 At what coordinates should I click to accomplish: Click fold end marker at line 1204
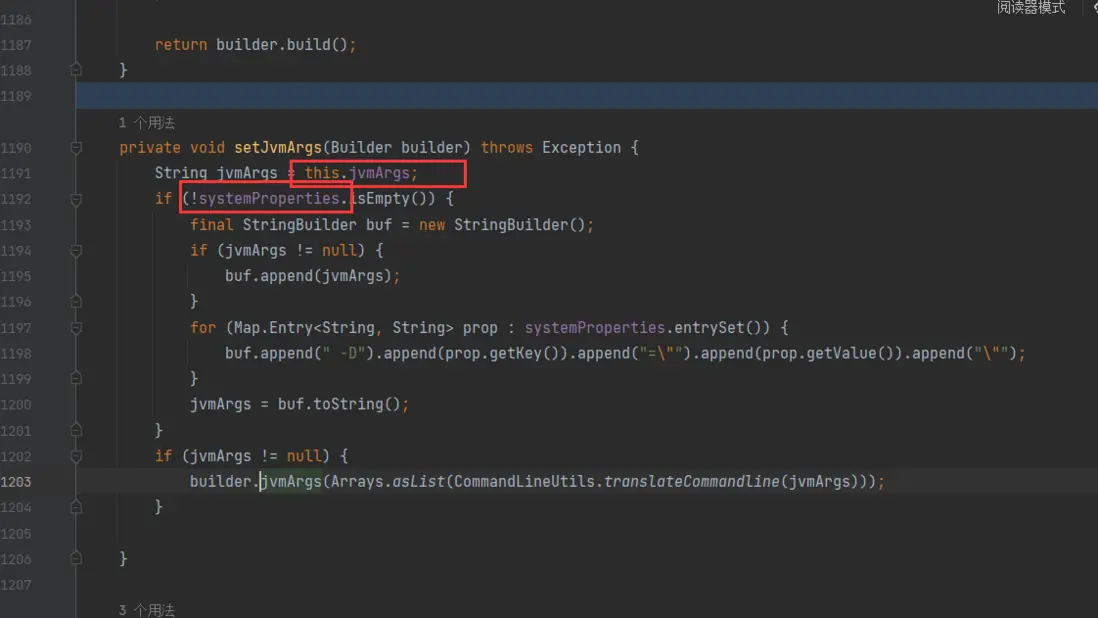pyautogui.click(x=76, y=507)
